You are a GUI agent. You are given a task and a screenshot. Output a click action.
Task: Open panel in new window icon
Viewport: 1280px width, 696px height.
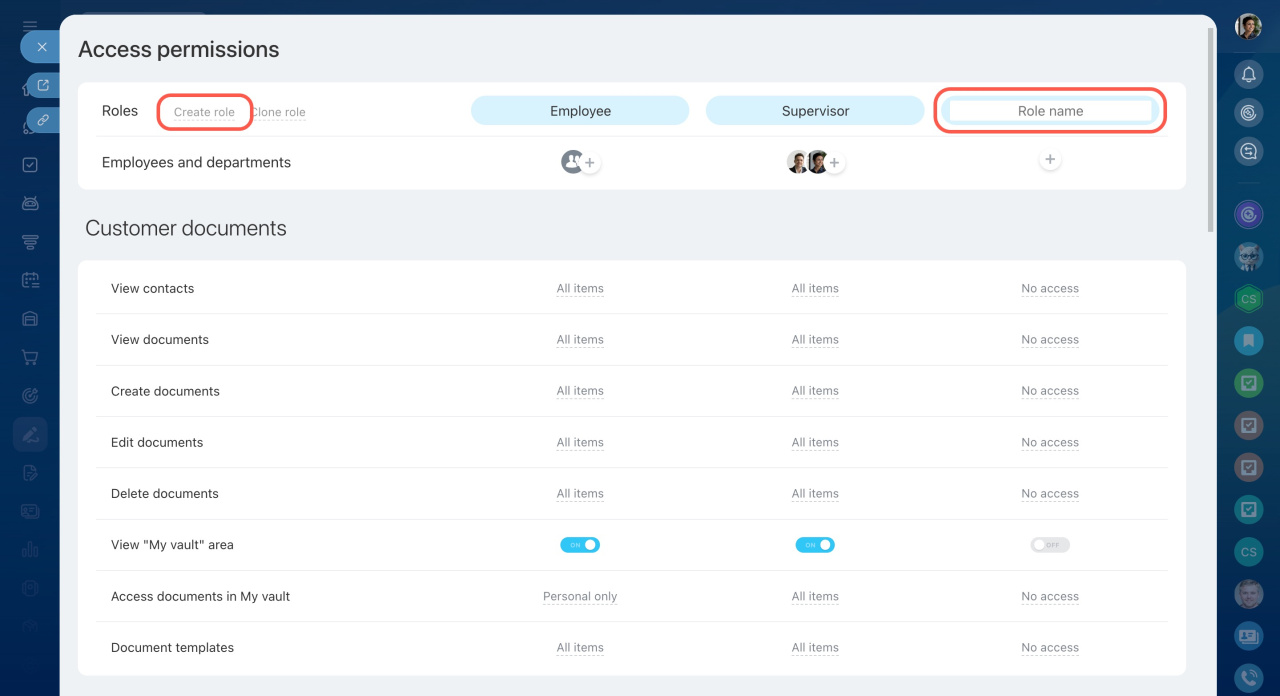[43, 85]
